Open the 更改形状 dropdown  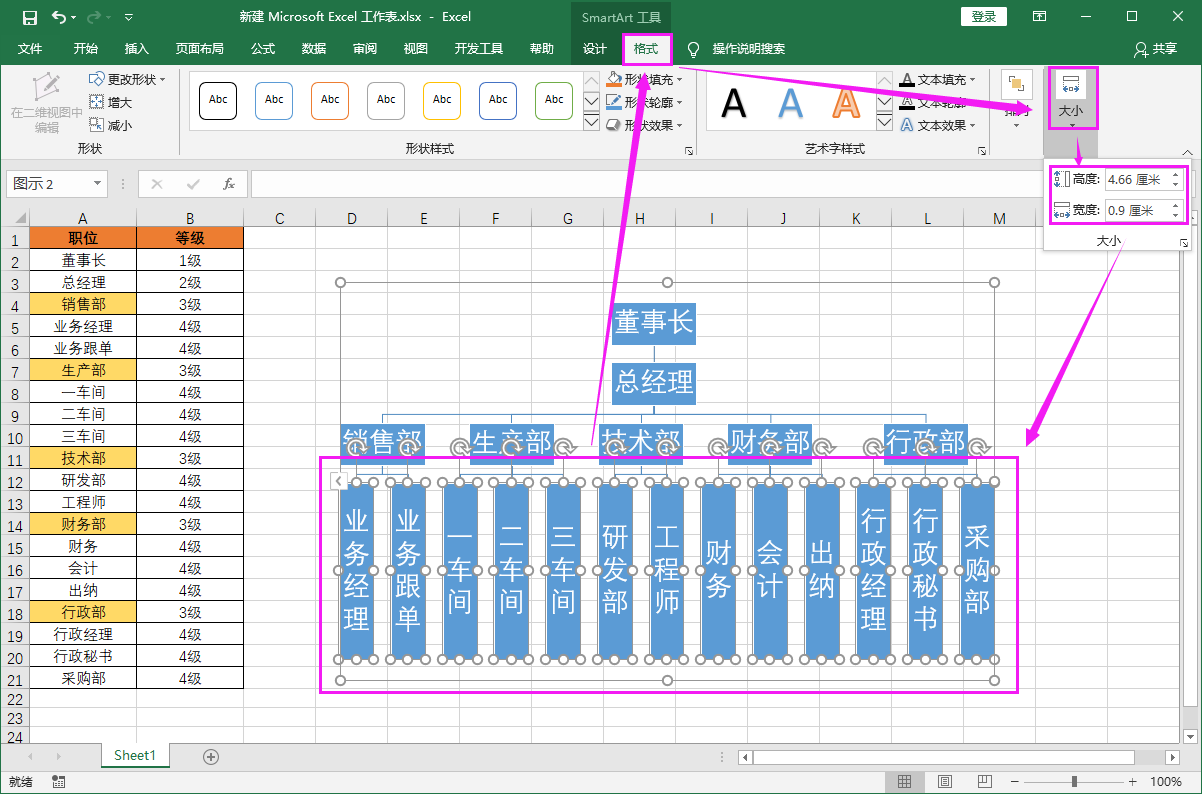127,79
